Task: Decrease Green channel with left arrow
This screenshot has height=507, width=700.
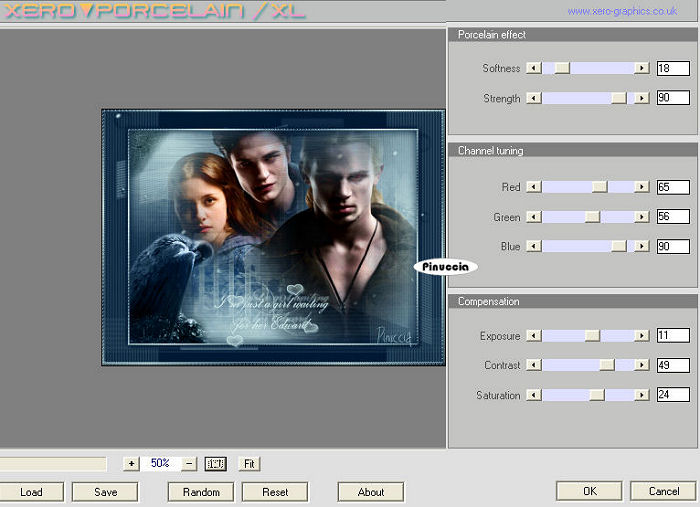Action: tap(533, 216)
